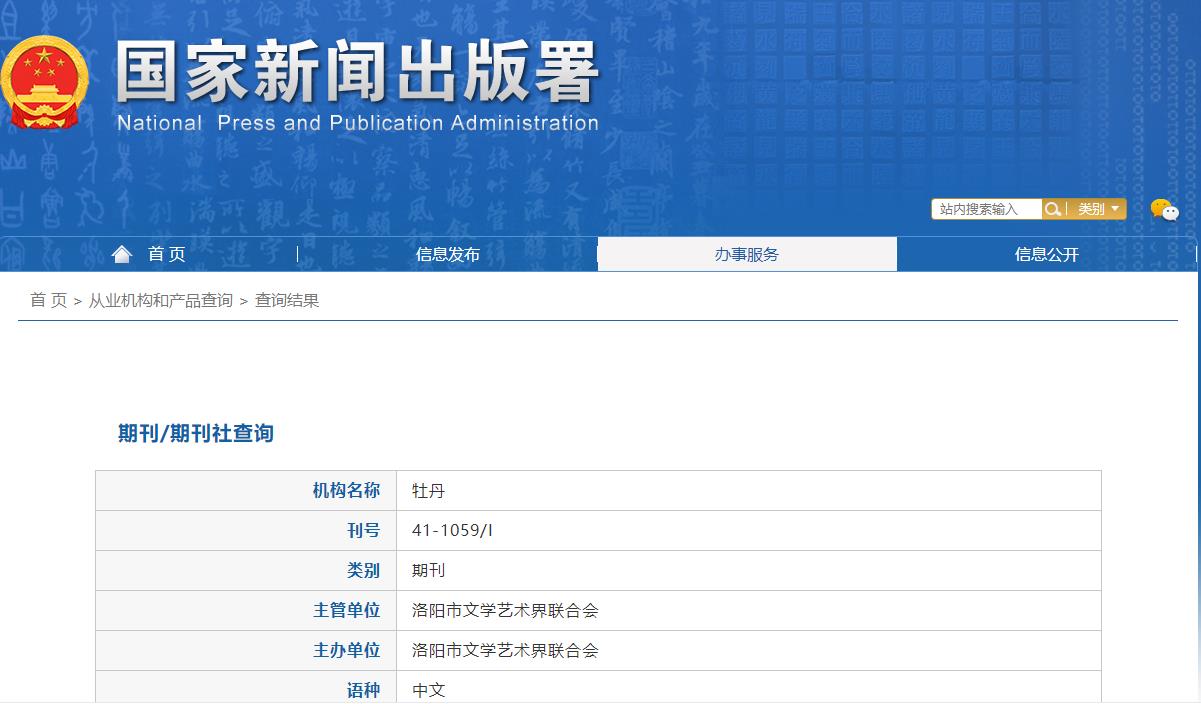Image resolution: width=1201 pixels, height=704 pixels.
Task: Click the 洛阳市文学艺术界联合会 organization link
Action: [505, 610]
